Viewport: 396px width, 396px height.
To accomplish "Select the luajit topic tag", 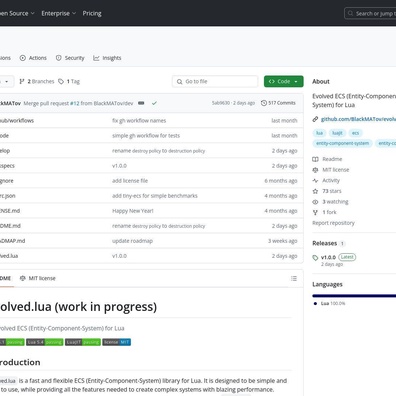I will pyautogui.click(x=337, y=133).
